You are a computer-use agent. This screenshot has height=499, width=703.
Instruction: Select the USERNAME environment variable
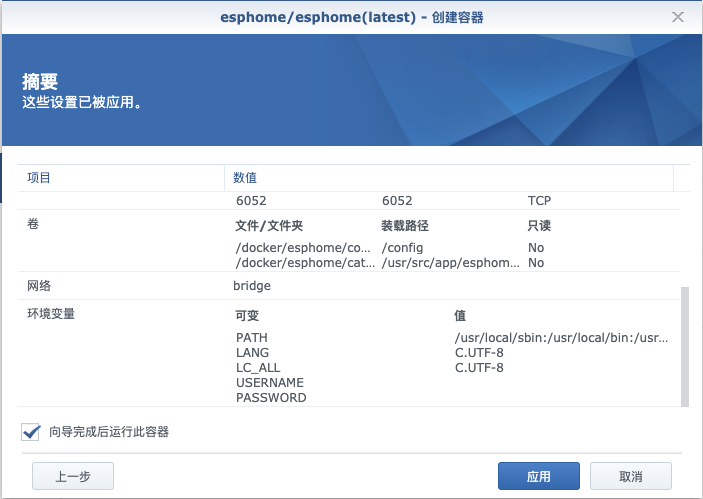click(270, 383)
